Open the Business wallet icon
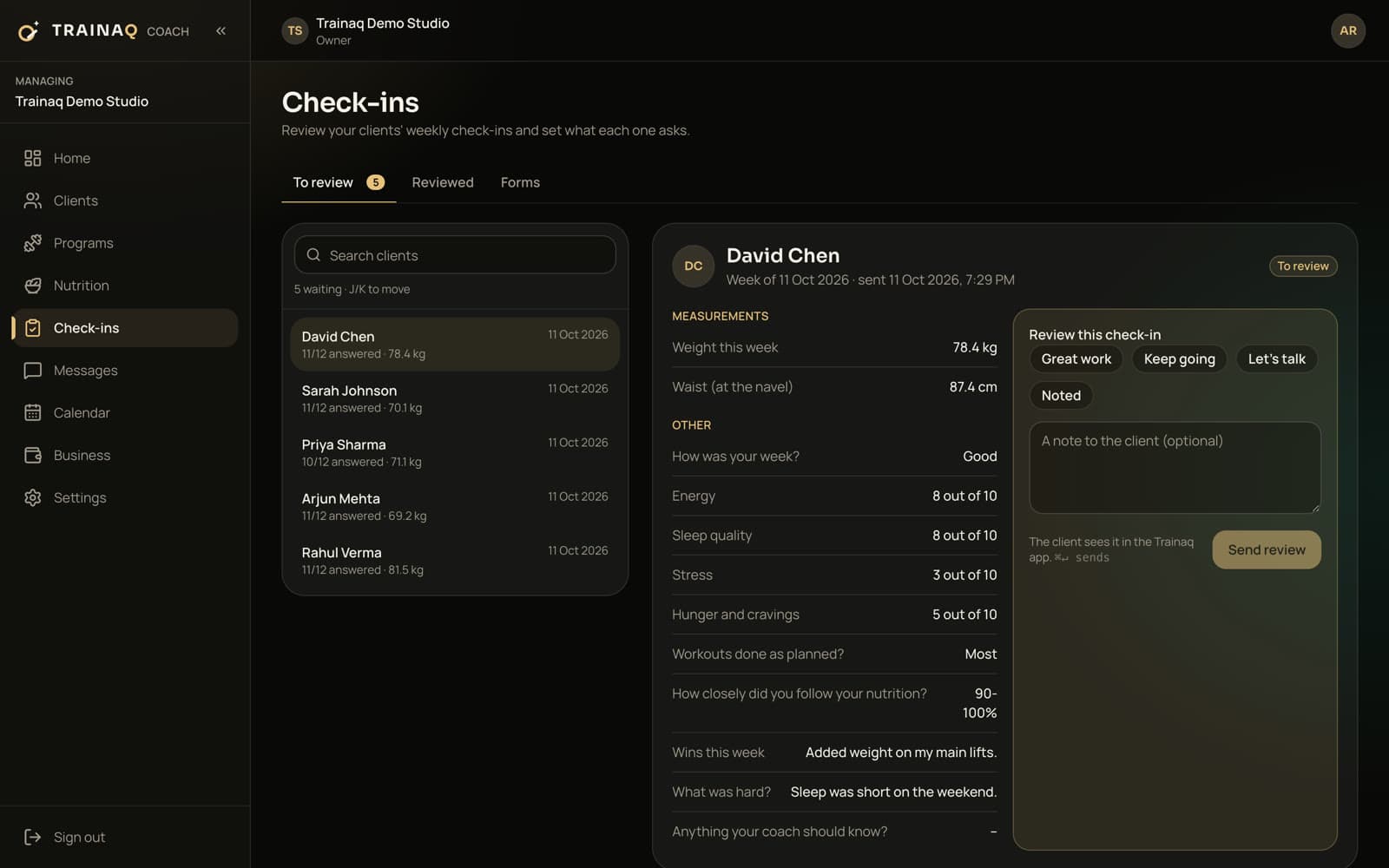Screen dimensions: 1389x868 (33, 456)
